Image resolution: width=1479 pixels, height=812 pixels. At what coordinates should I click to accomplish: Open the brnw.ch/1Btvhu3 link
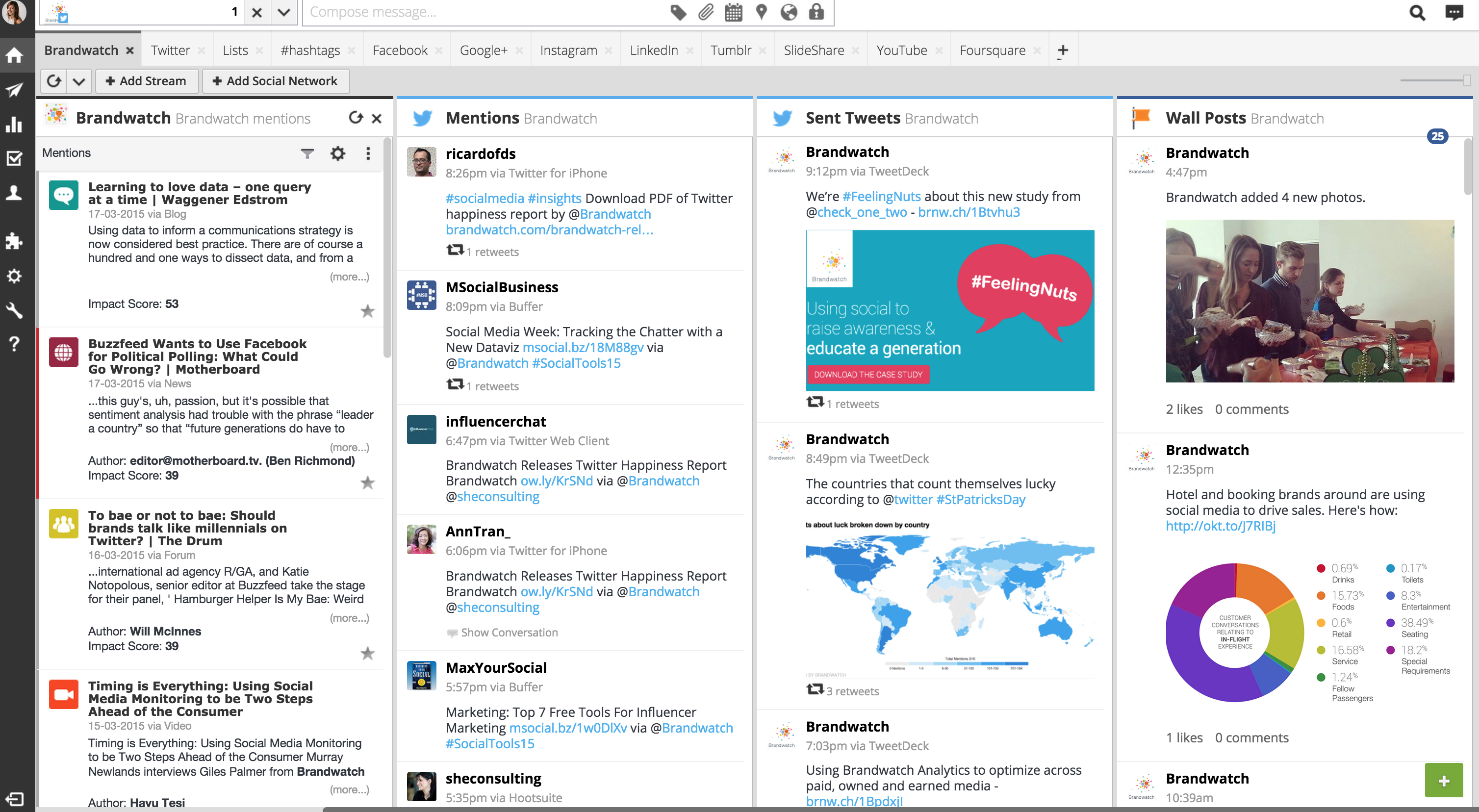[x=969, y=212]
